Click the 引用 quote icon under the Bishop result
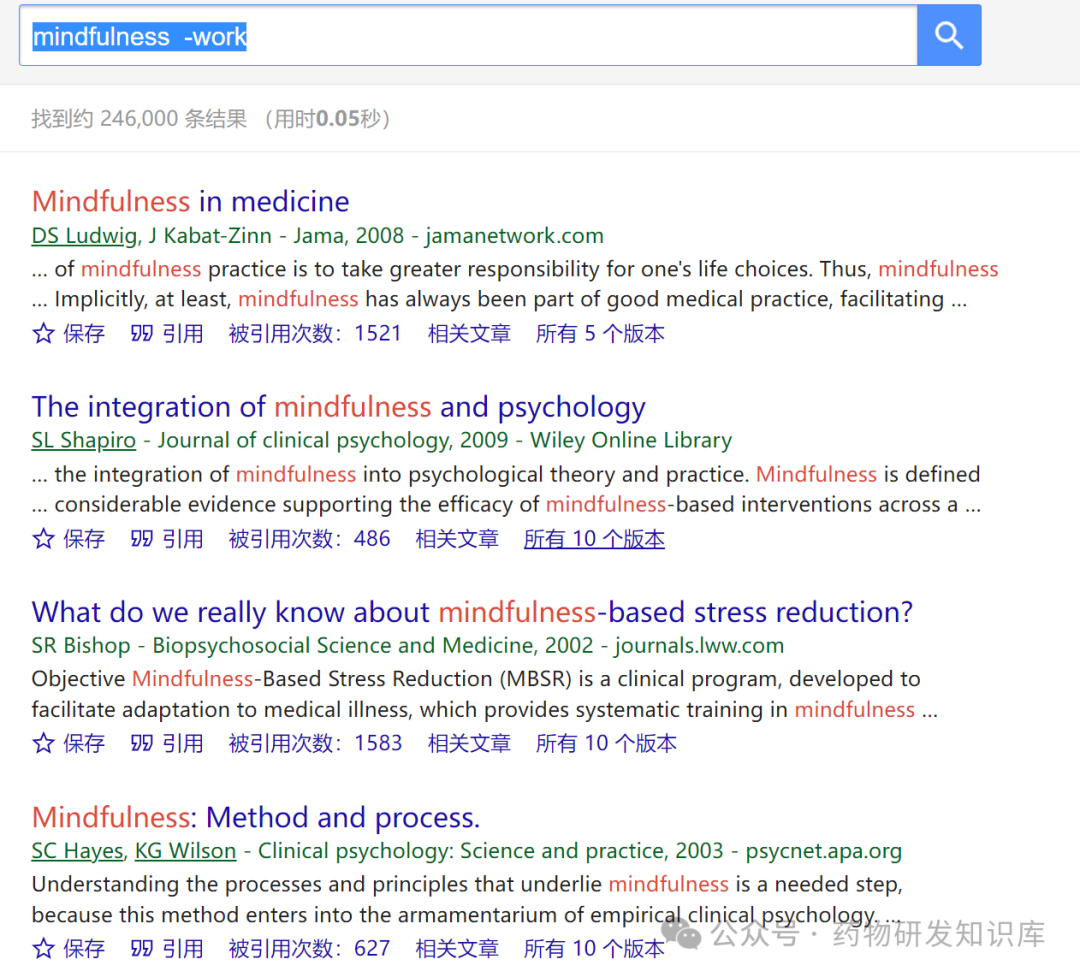This screenshot has width=1080, height=977. click(x=143, y=742)
